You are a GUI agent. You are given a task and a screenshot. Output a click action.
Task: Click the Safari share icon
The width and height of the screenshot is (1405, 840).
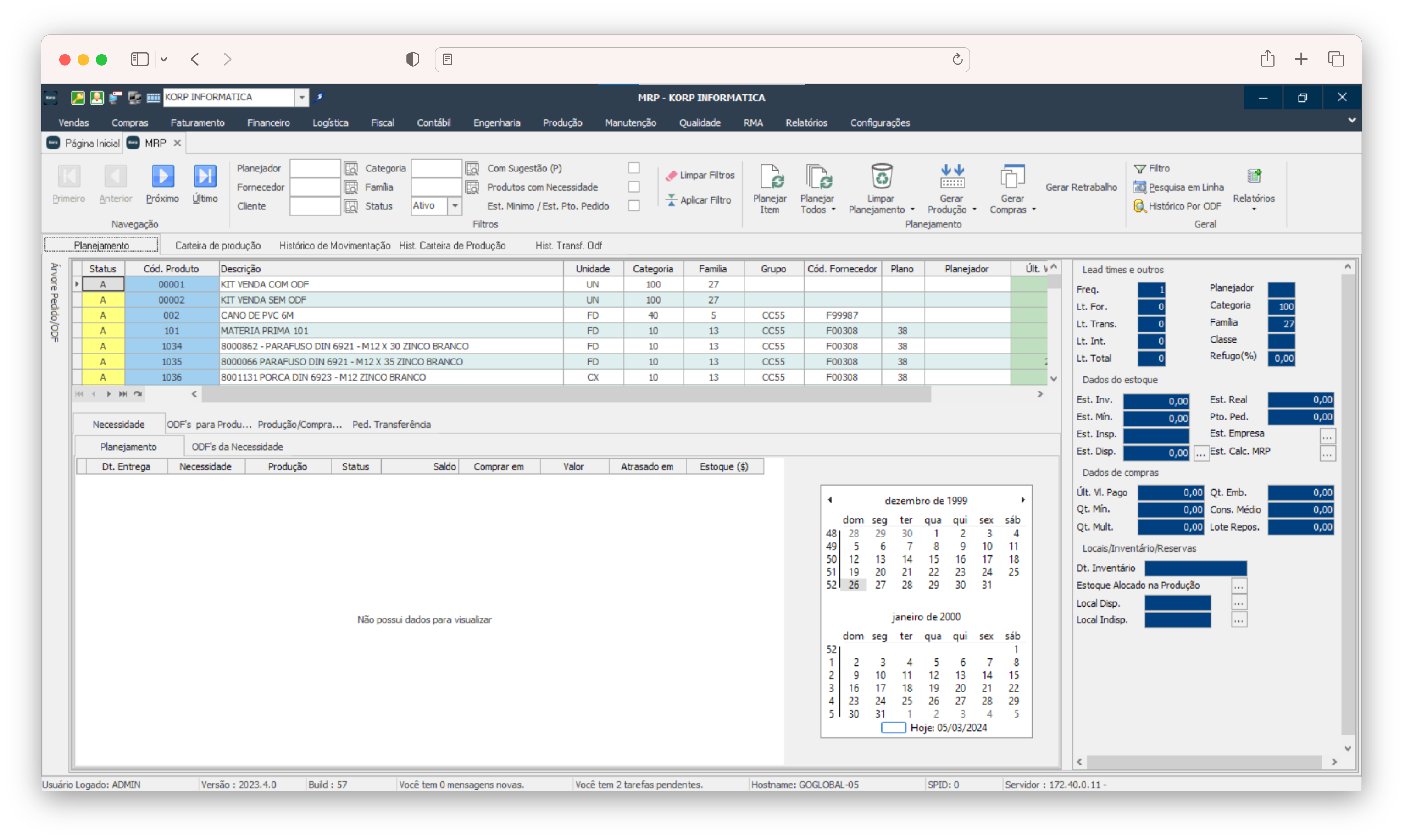tap(1268, 59)
